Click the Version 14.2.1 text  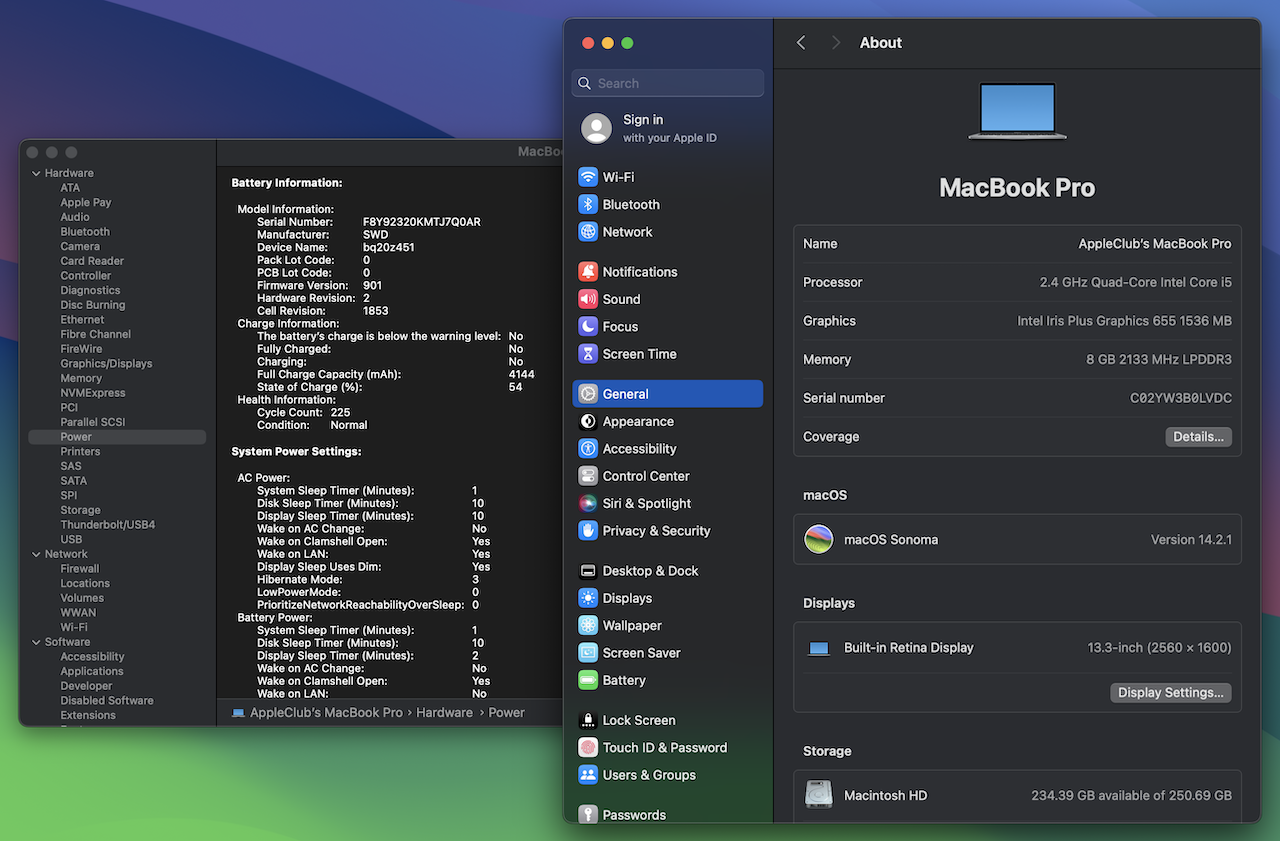1191,540
